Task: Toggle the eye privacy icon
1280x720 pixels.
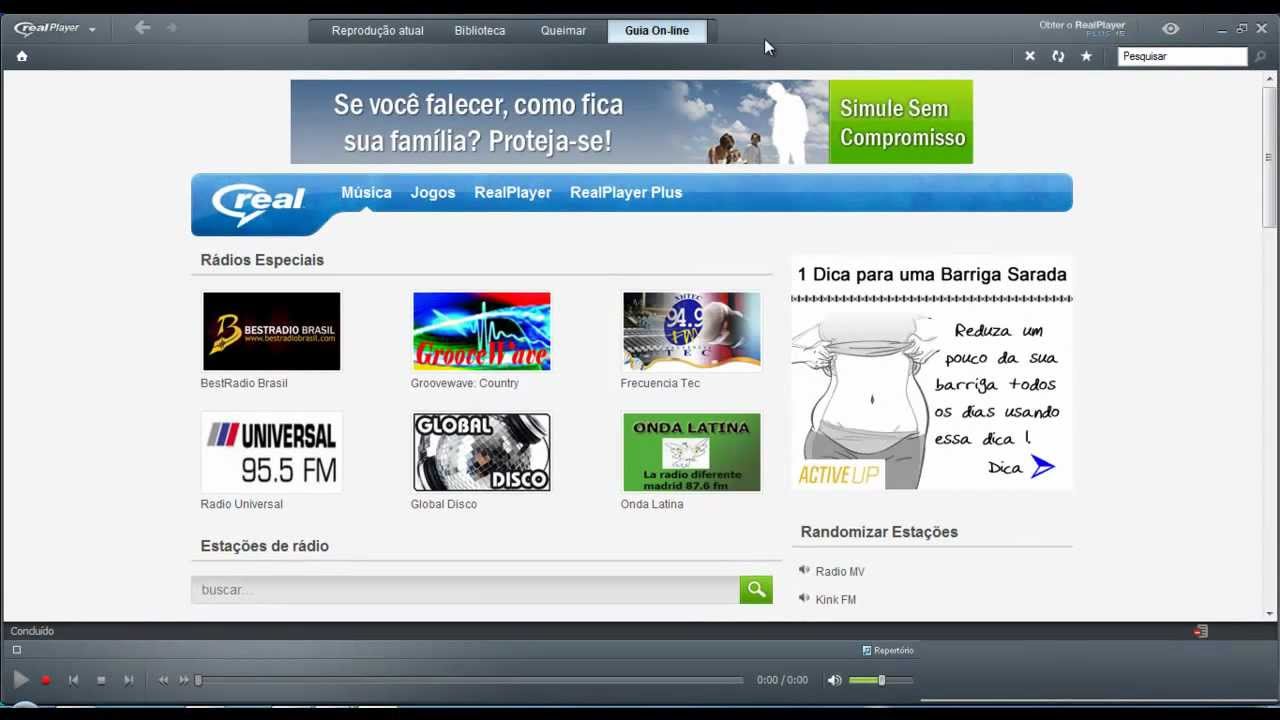Action: [x=1170, y=29]
